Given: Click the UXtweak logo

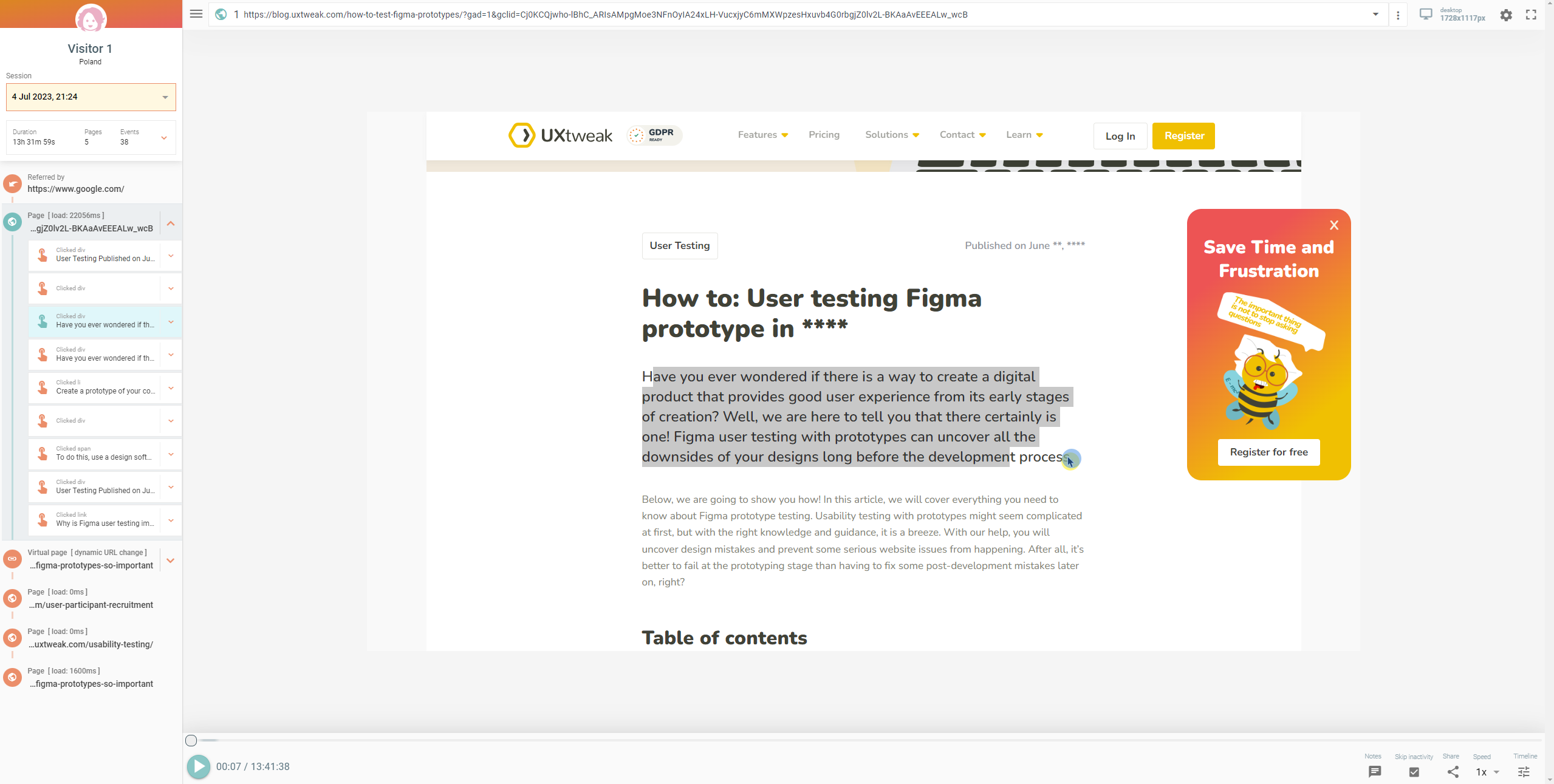Looking at the screenshot, I should (560, 135).
